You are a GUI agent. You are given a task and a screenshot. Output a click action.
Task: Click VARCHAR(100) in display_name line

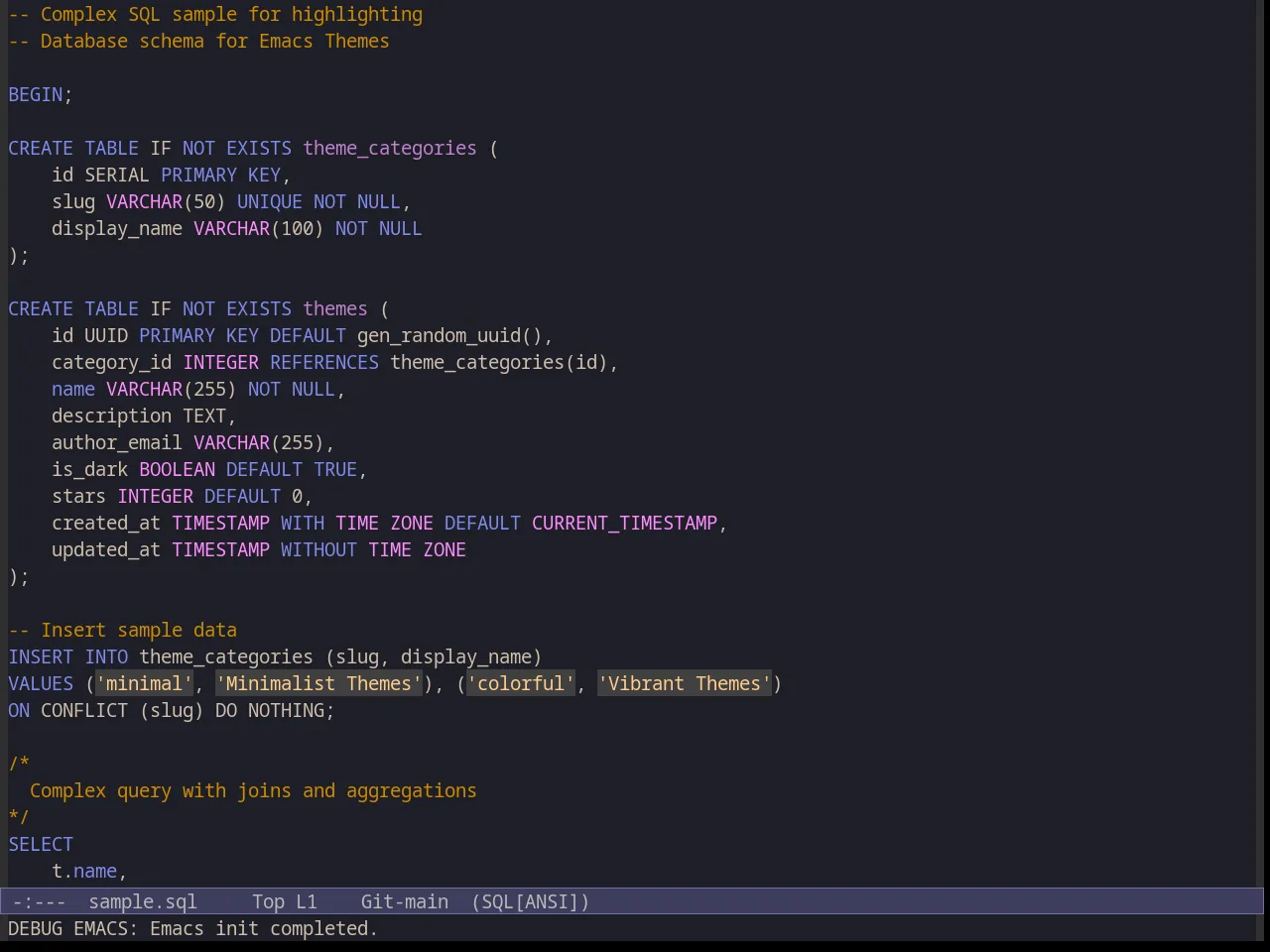point(258,228)
